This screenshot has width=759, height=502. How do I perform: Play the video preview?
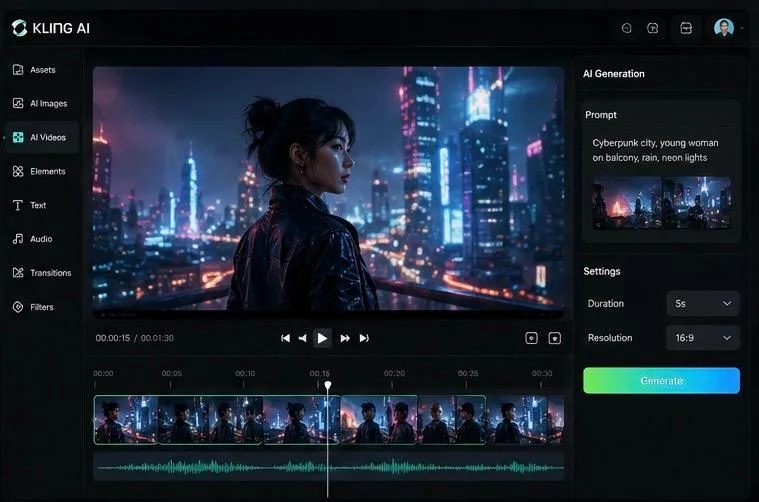322,338
